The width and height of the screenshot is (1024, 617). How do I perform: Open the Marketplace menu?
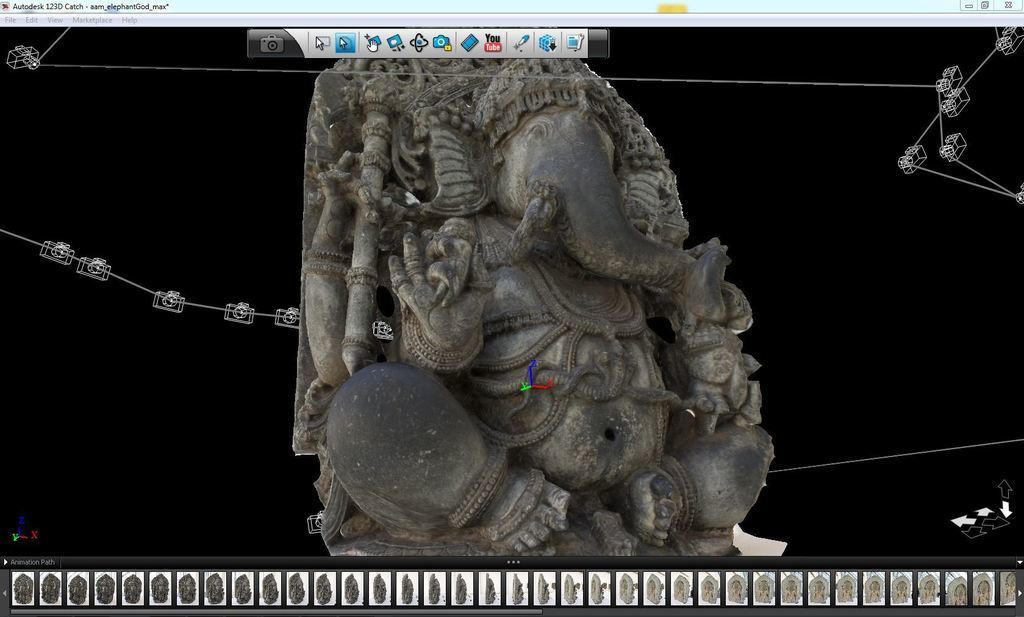tap(91, 20)
